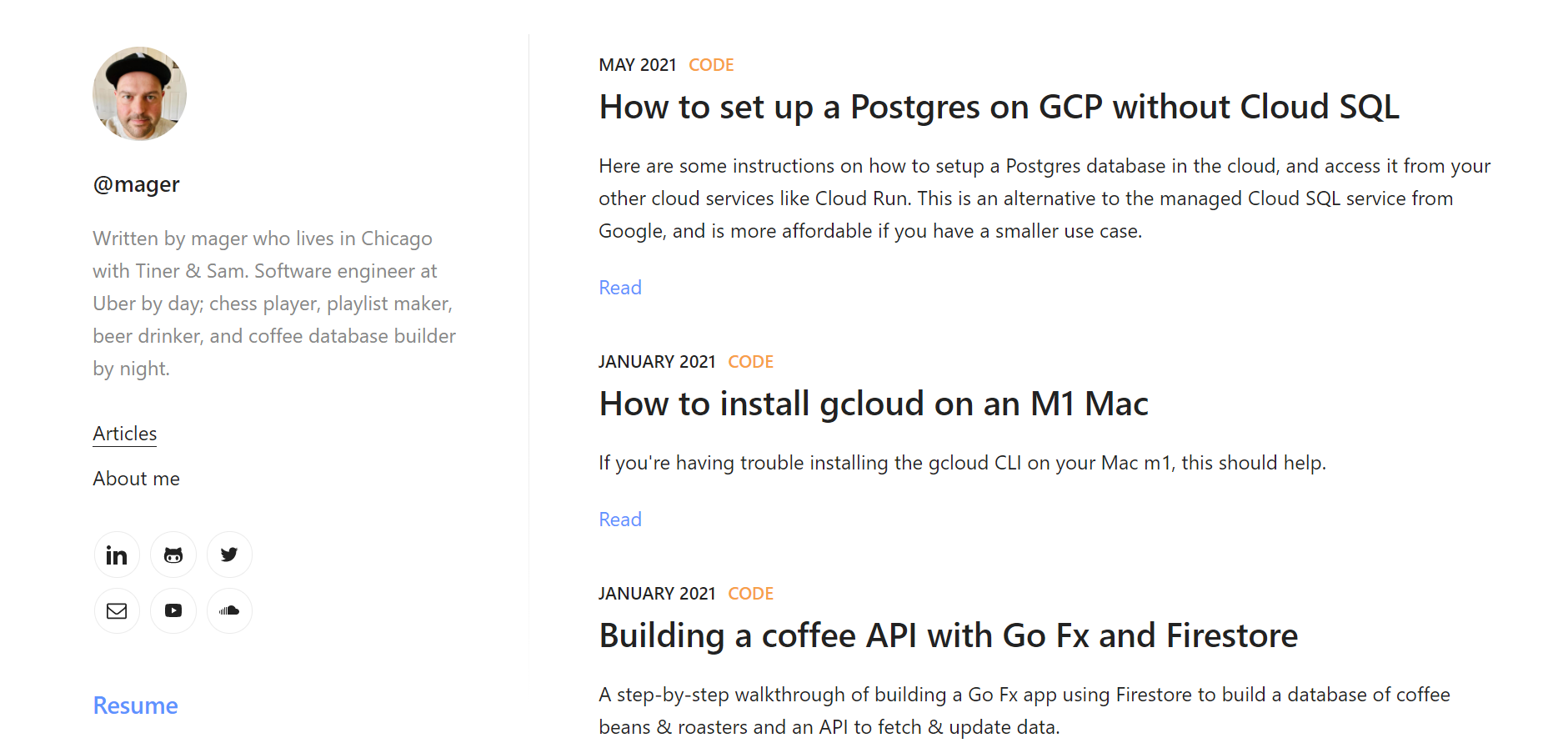Screen dimensions: 1568x748
Task: Open the Resume link
Action: (x=135, y=705)
